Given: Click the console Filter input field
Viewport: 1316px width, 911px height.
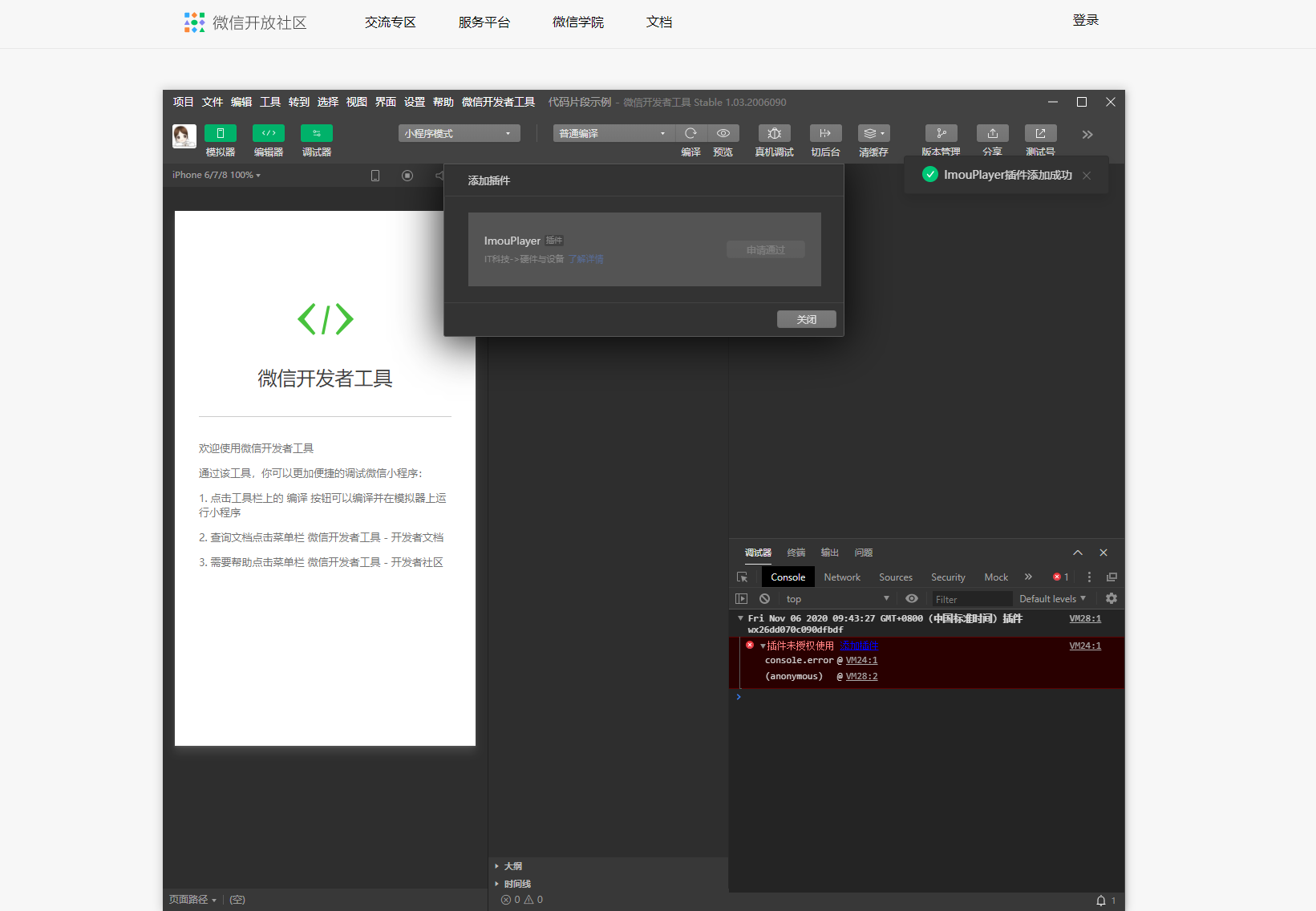Looking at the screenshot, I should pyautogui.click(x=972, y=599).
